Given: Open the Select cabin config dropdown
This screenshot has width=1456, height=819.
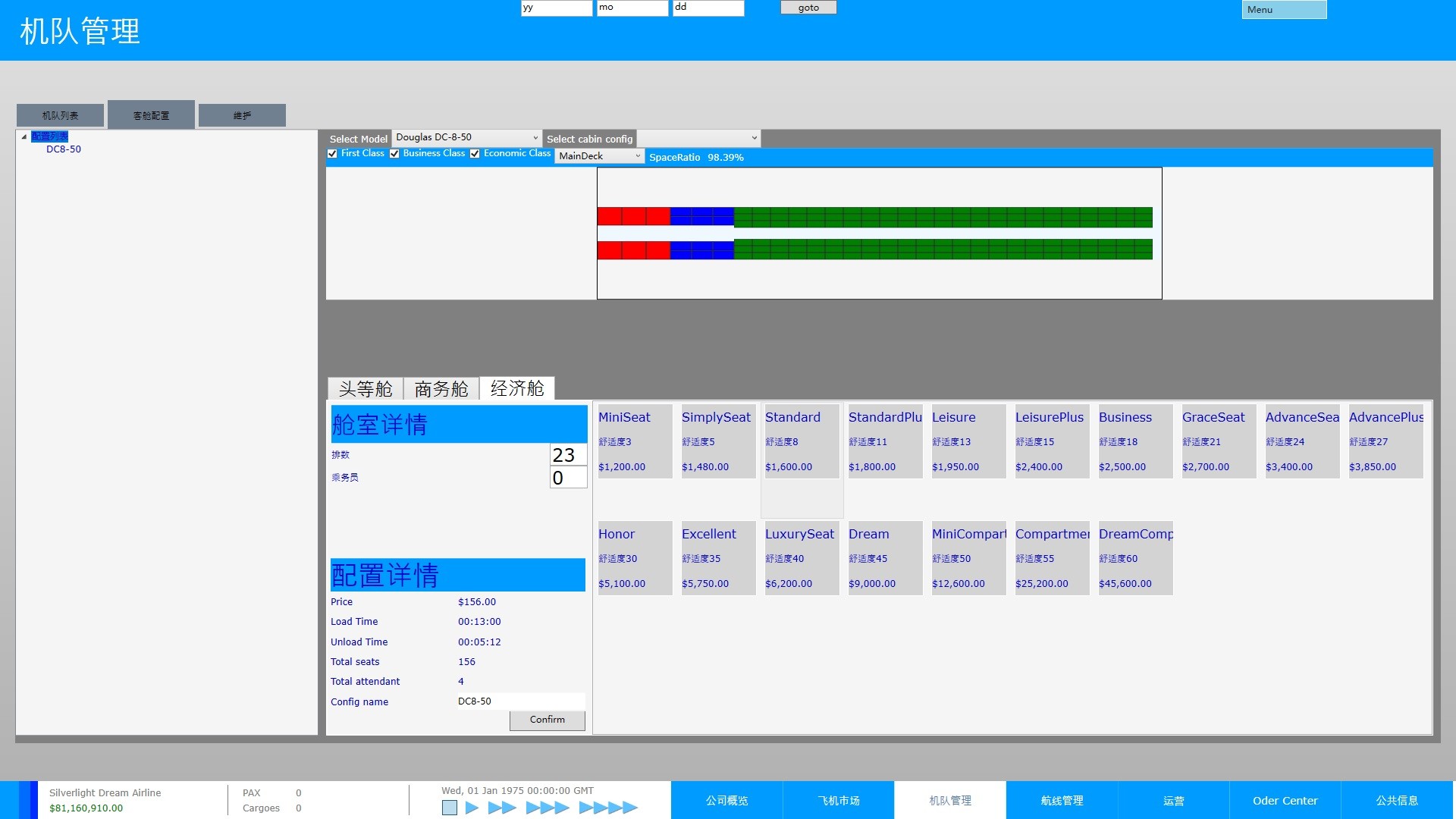Looking at the screenshot, I should pyautogui.click(x=698, y=138).
